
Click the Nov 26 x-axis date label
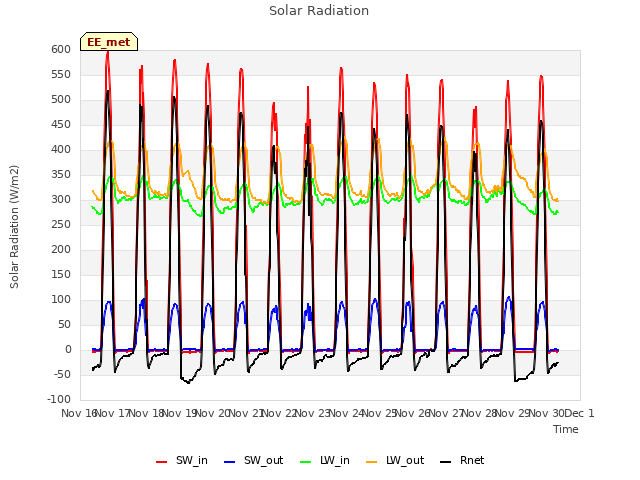413,413
